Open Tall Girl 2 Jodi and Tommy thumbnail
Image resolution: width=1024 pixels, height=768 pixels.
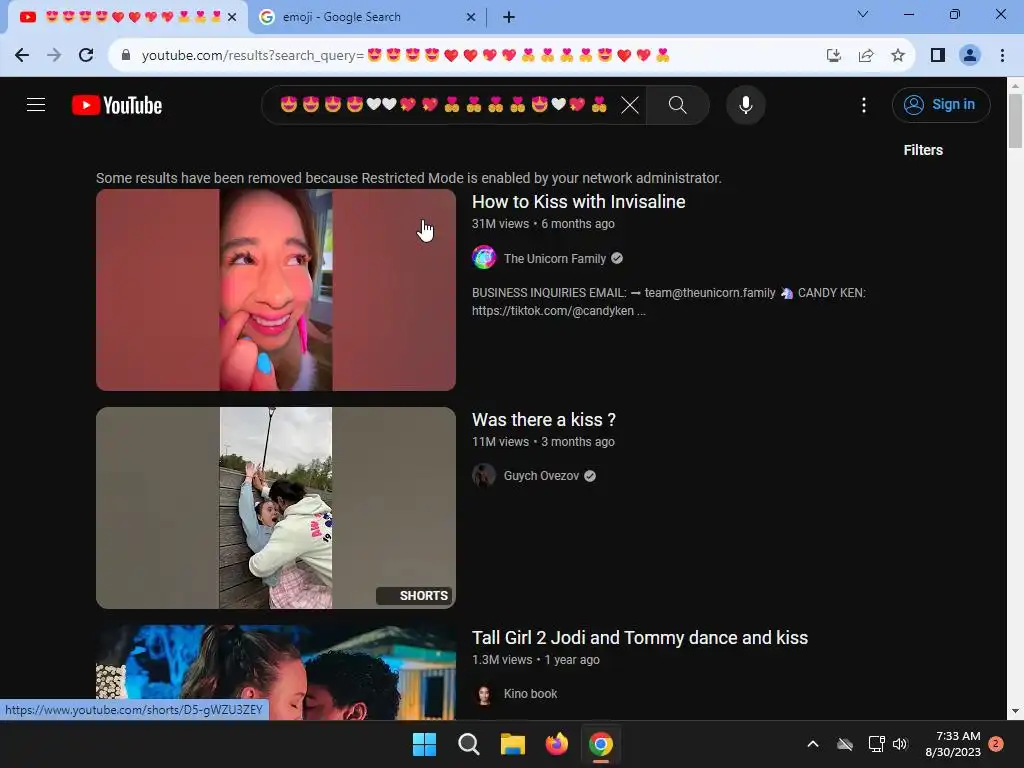pos(276,673)
